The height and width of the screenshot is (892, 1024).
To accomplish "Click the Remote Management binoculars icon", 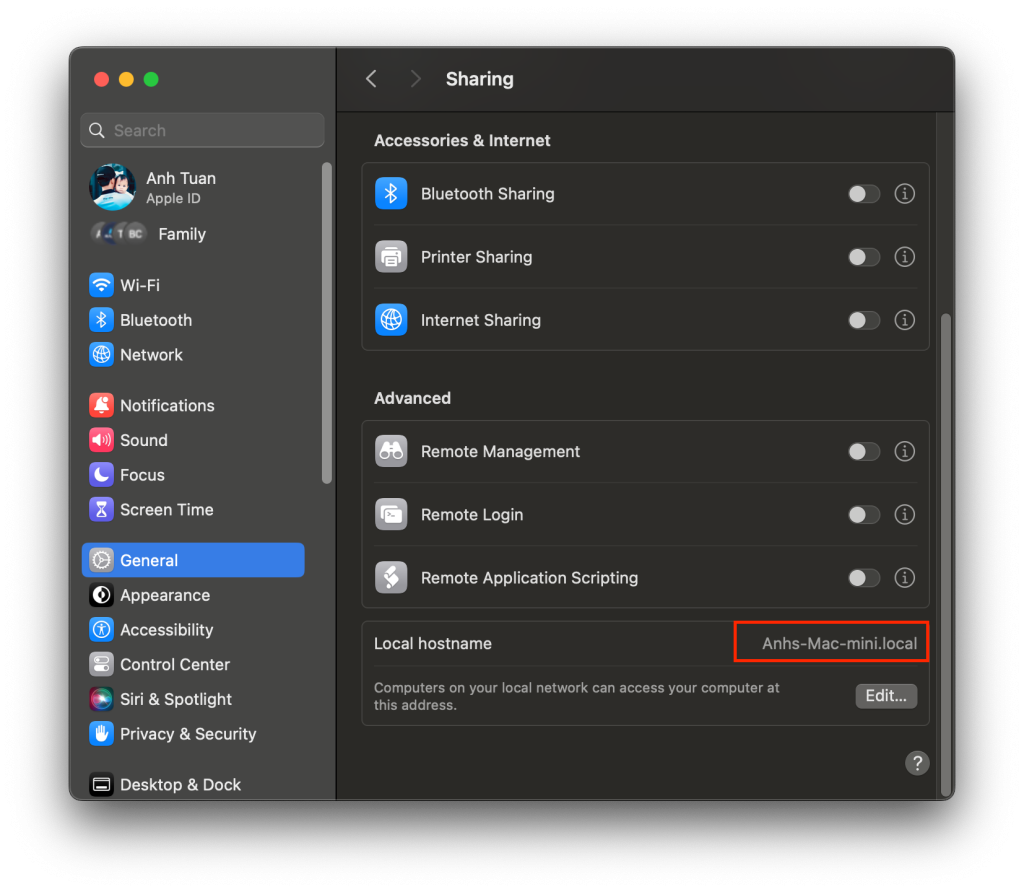I will click(x=391, y=452).
